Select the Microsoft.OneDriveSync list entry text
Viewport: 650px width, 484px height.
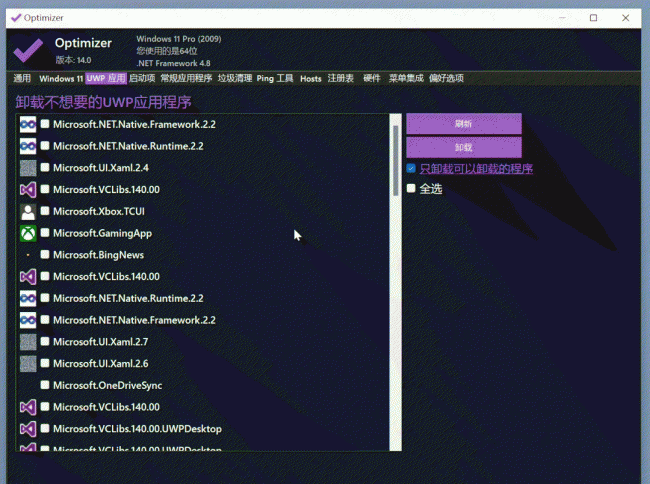[107, 385]
